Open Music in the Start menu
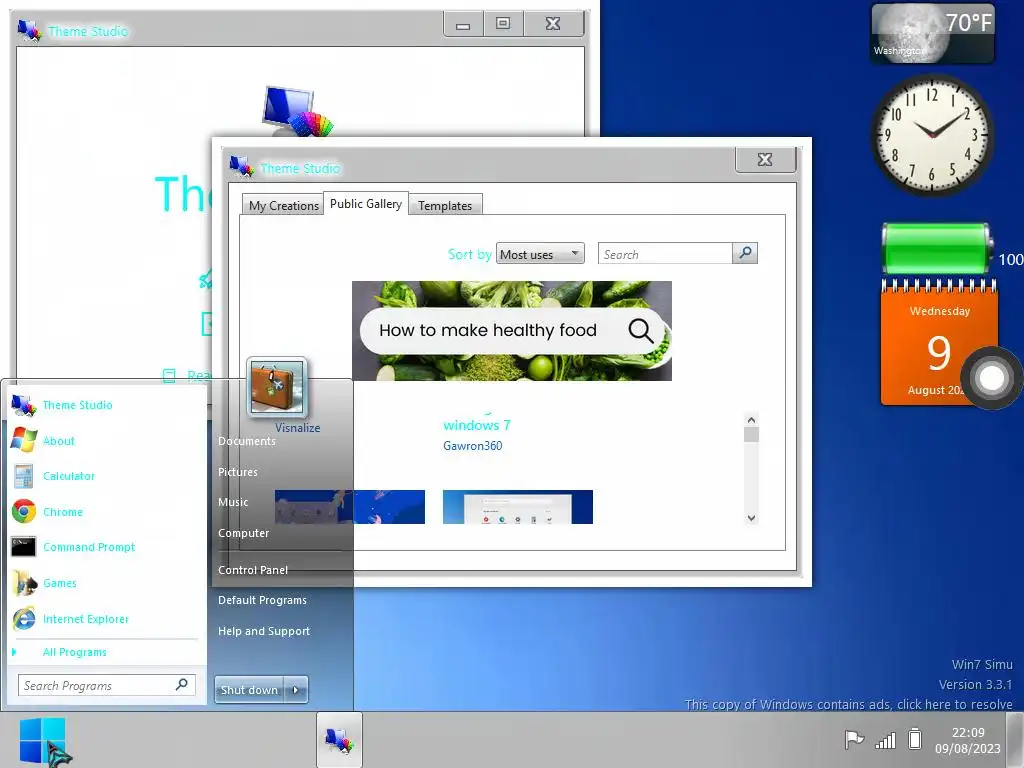1024x768 pixels. (233, 502)
